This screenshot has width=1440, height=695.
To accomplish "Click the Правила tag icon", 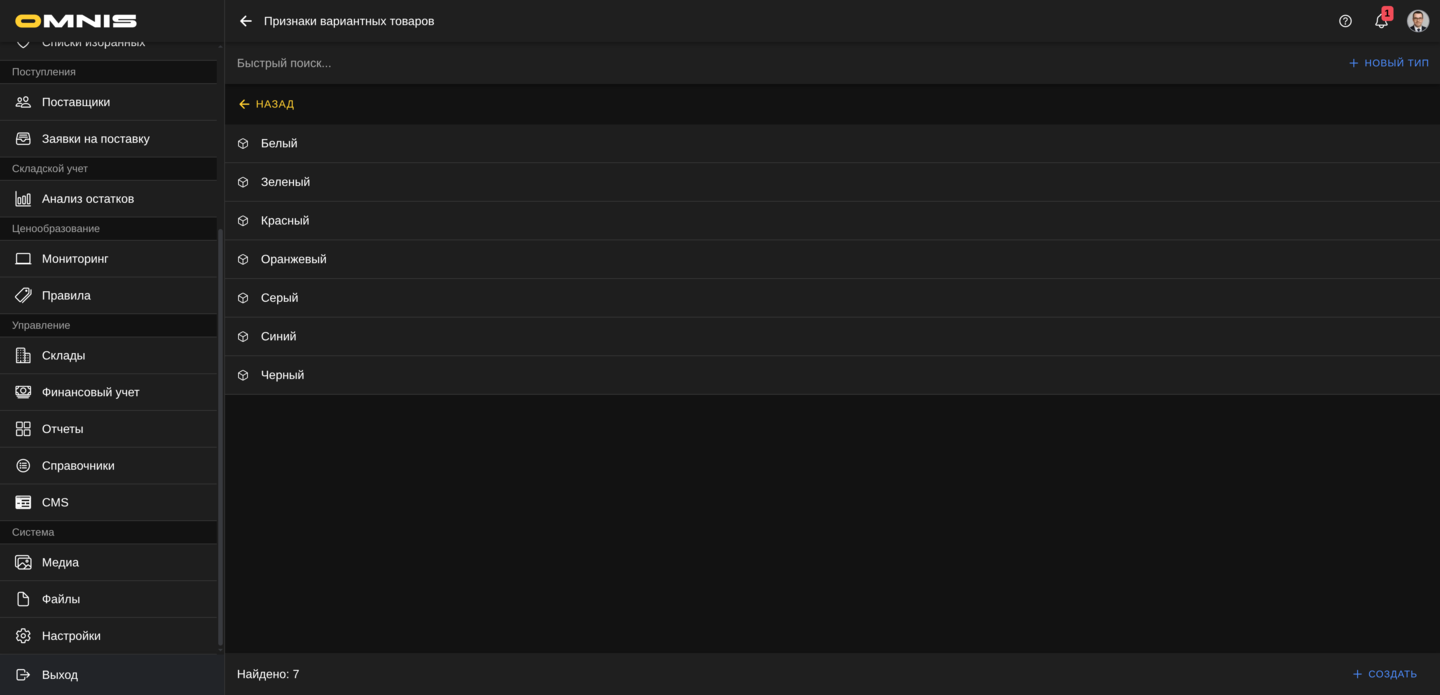I will pos(23,296).
